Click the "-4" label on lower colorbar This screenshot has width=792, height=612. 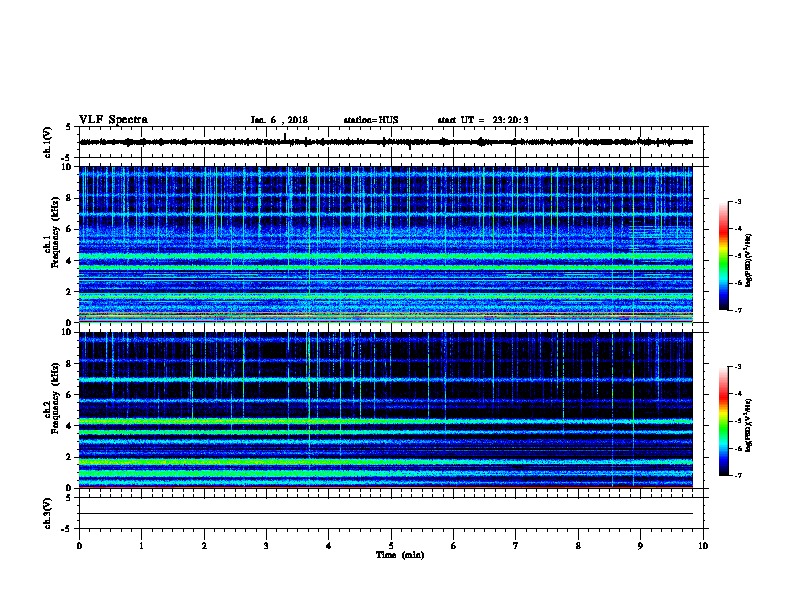(x=737, y=394)
